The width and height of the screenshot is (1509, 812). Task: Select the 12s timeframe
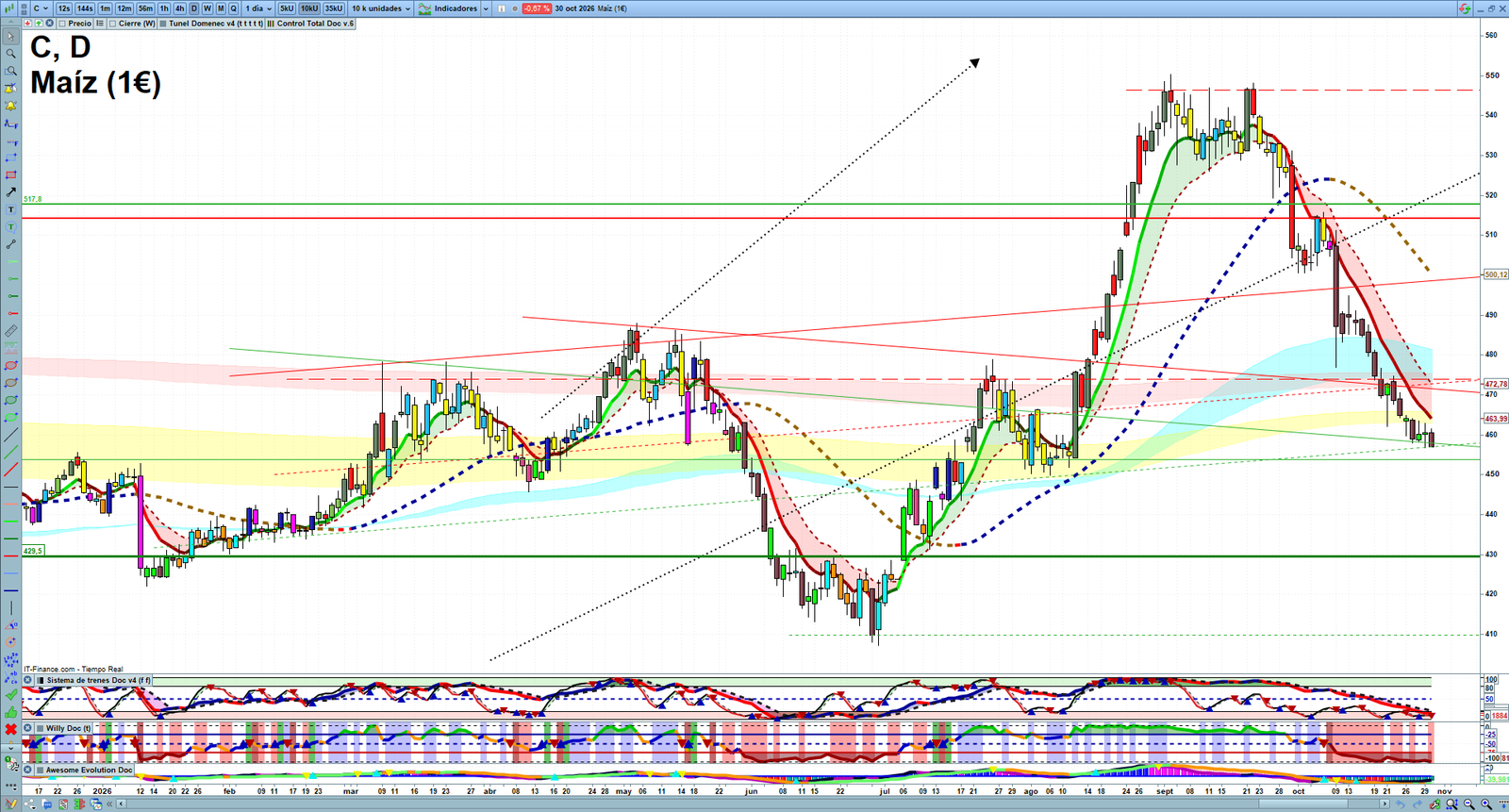tap(64, 8)
